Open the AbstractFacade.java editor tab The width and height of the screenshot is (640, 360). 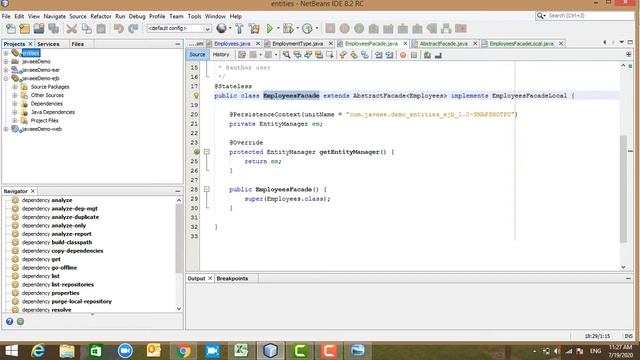444,44
